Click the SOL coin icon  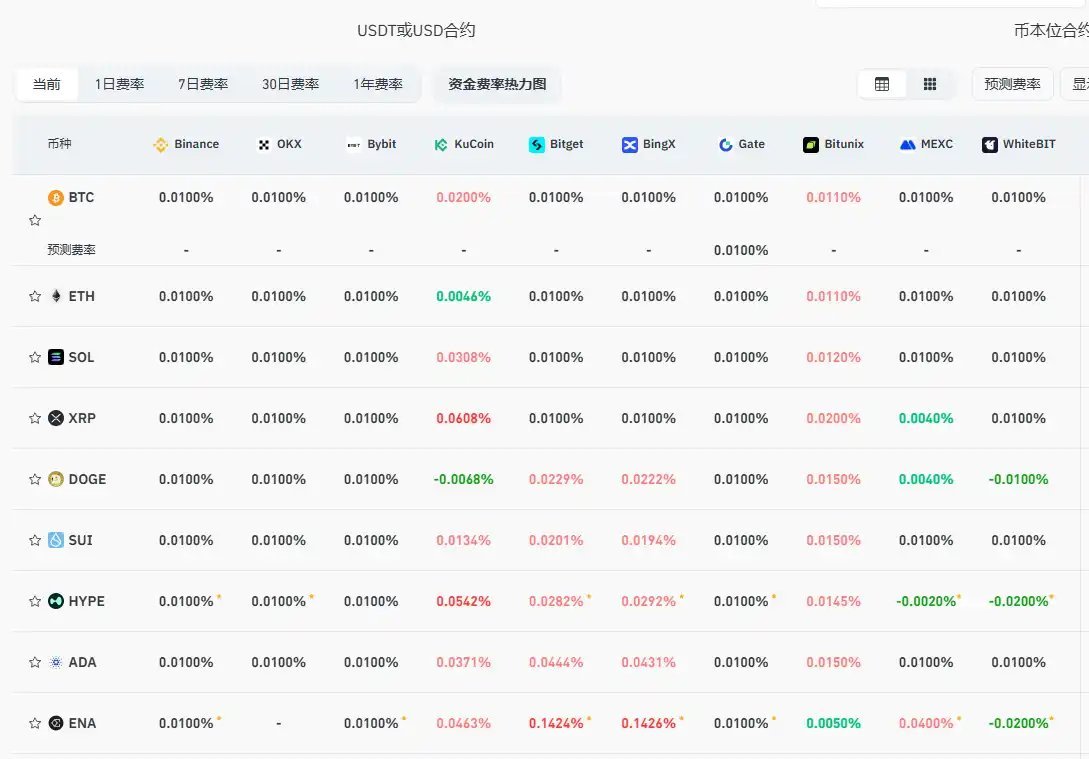pos(56,358)
